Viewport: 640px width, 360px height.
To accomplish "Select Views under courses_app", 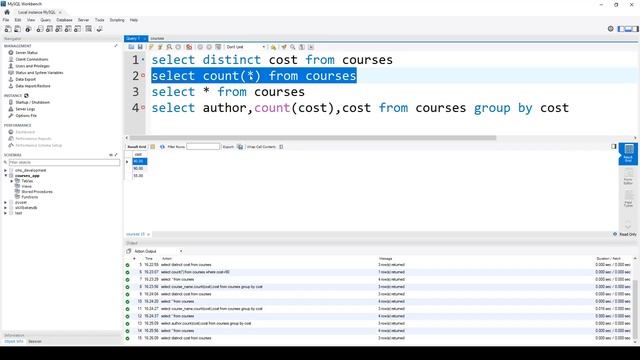I will [x=27, y=186].
